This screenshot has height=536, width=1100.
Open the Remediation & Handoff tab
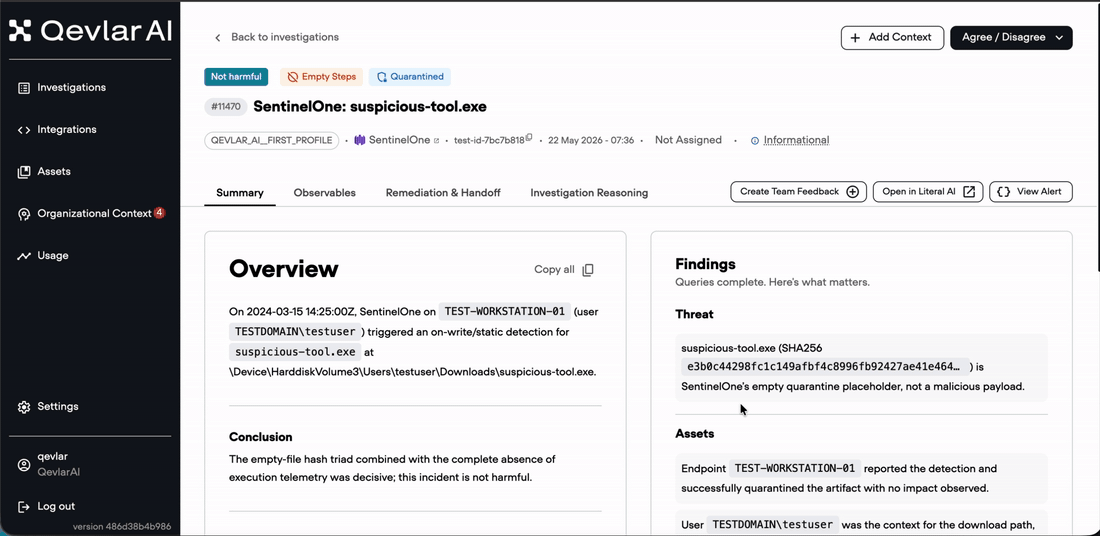(x=443, y=193)
